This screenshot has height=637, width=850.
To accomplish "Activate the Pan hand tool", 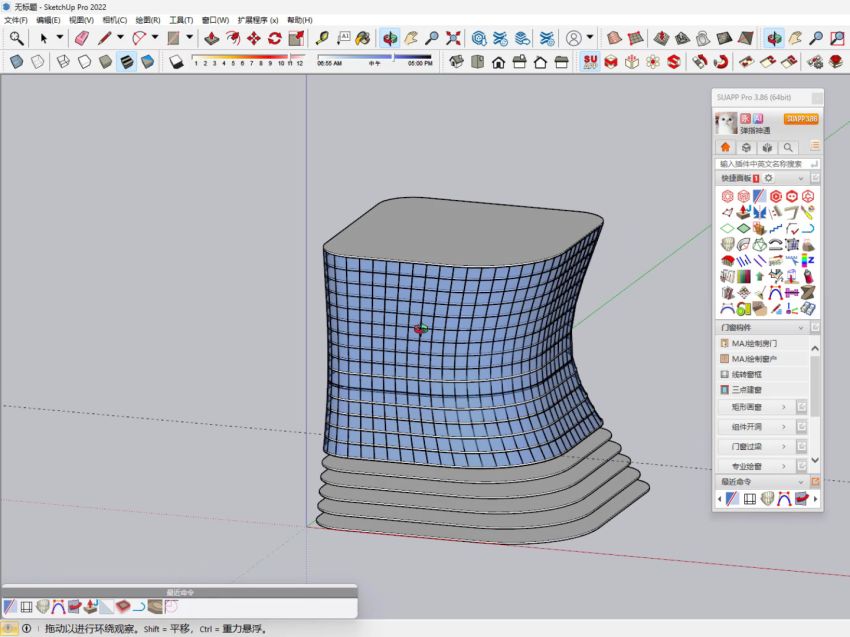I will (x=411, y=38).
